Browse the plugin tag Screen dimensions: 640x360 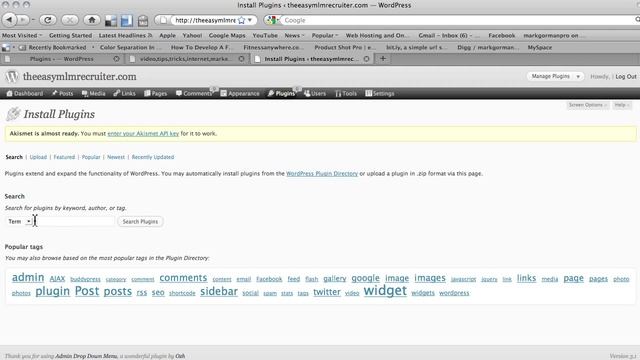(52, 291)
